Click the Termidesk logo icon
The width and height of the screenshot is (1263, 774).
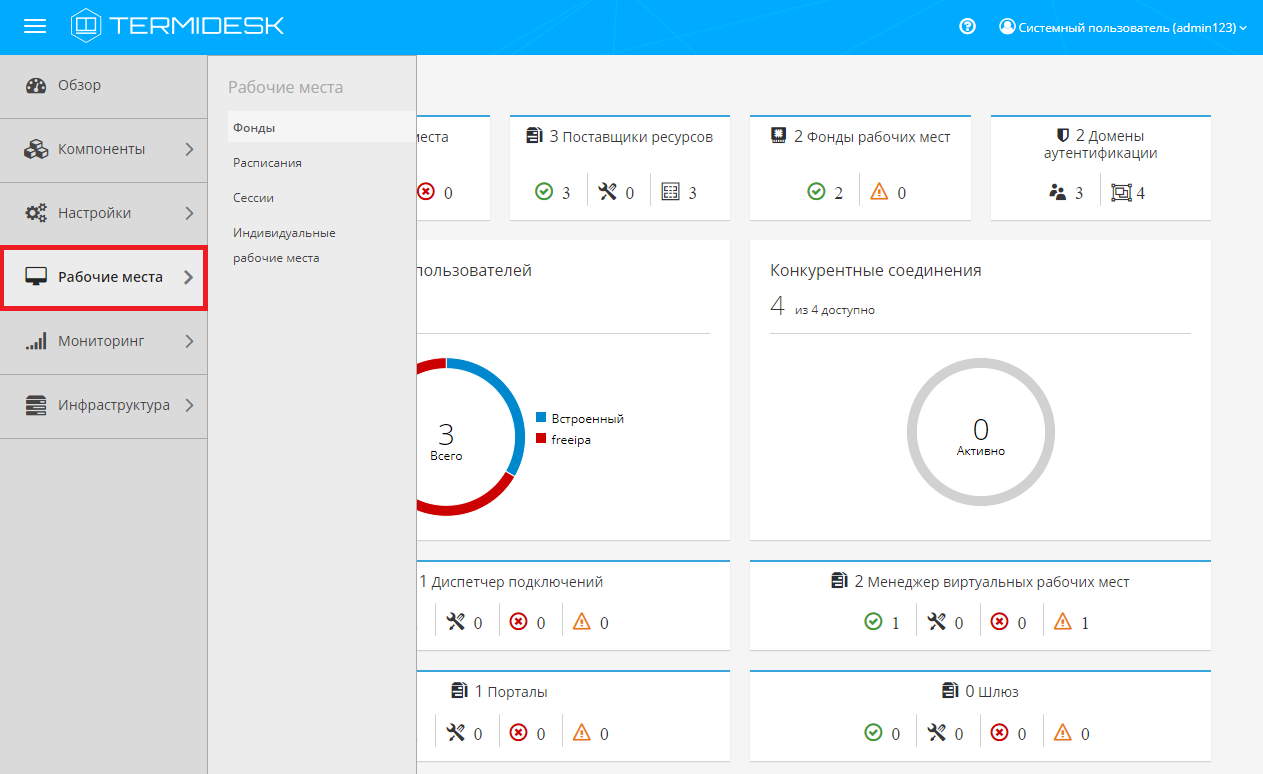coord(86,26)
